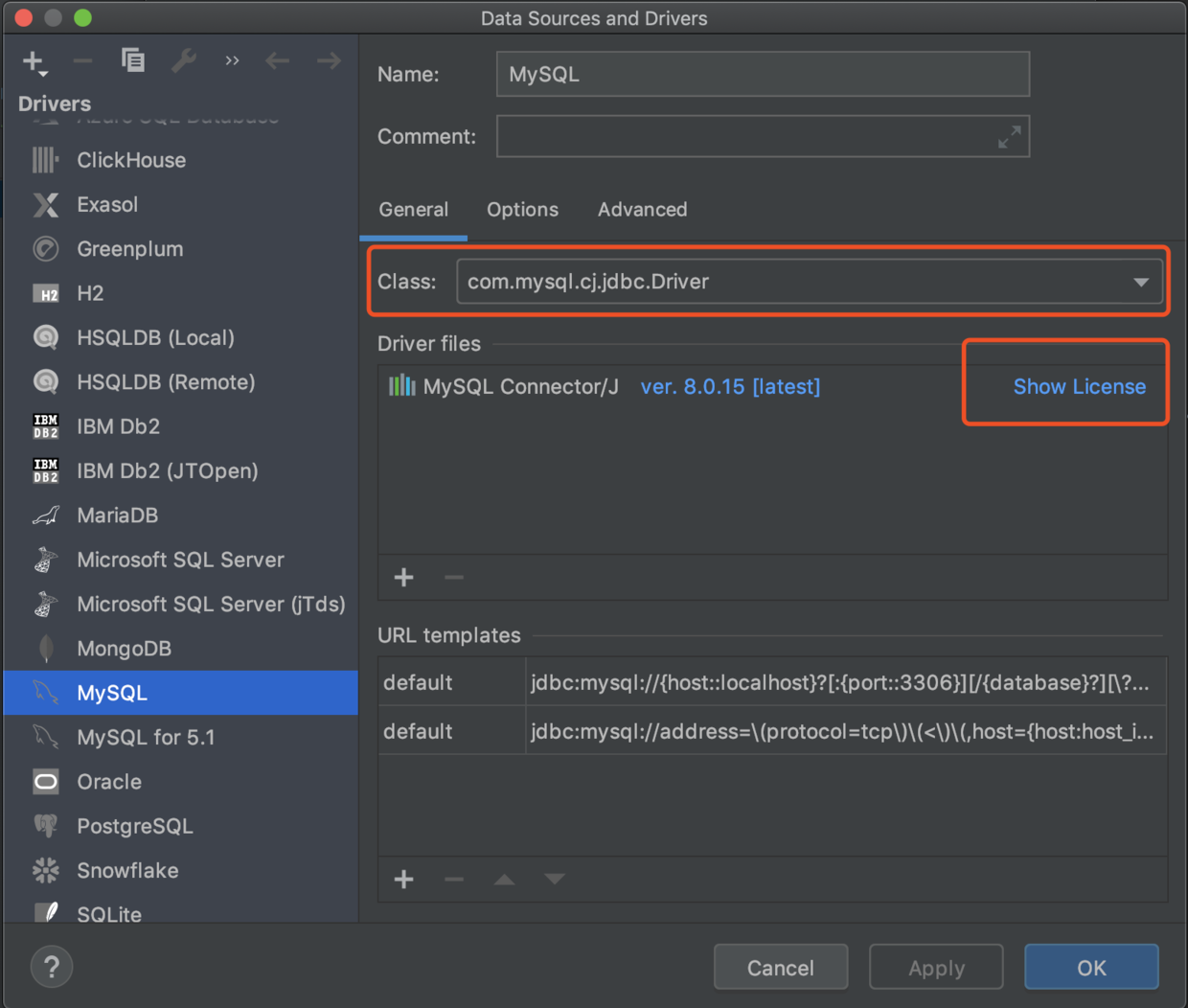Click the toolbar overflow double-chevron icon
Screen dimensions: 1188x1008
232,60
